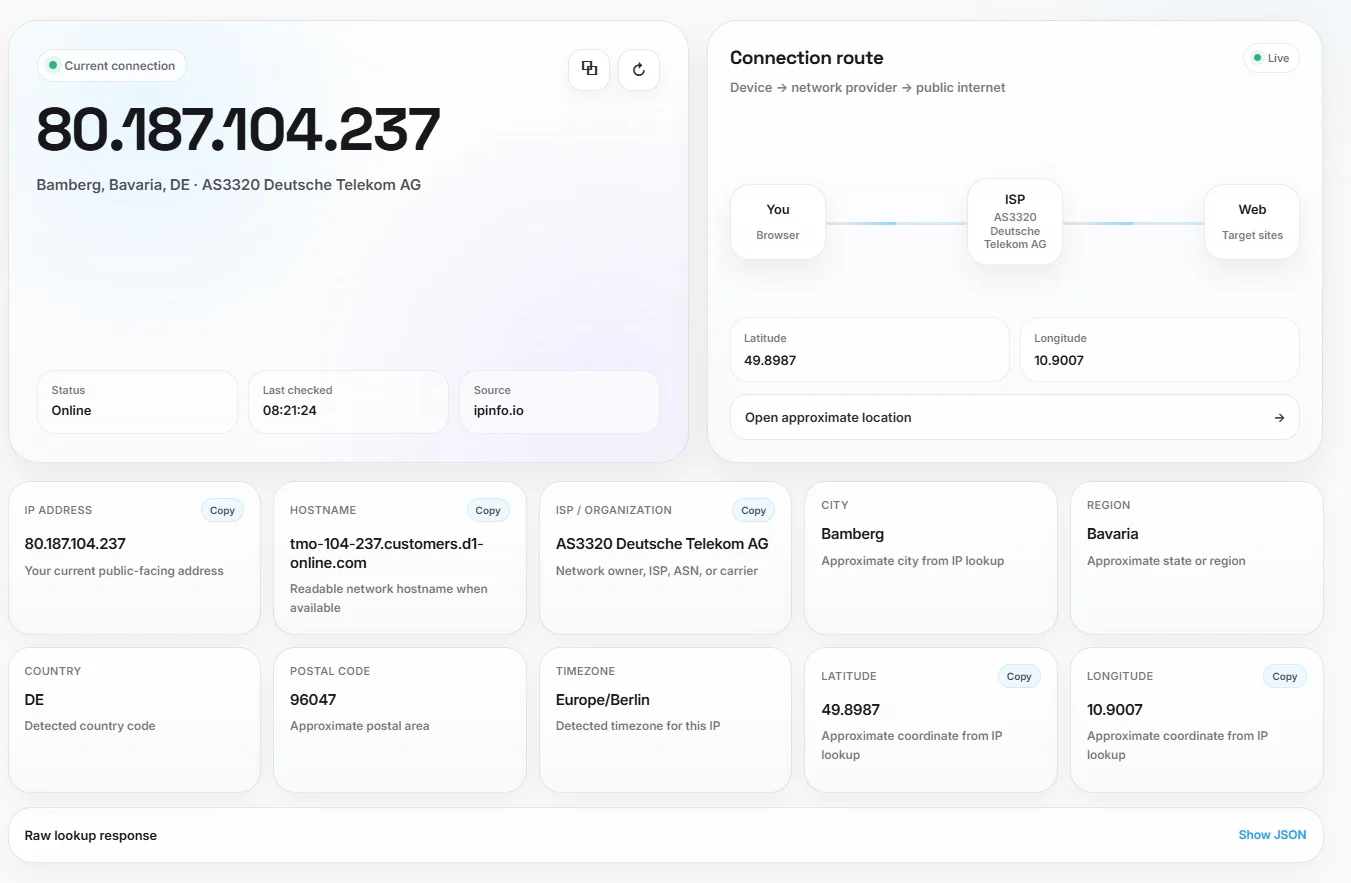This screenshot has height=883, width=1351.
Task: Click 'Your current public-facing address' description
Action: click(x=124, y=571)
